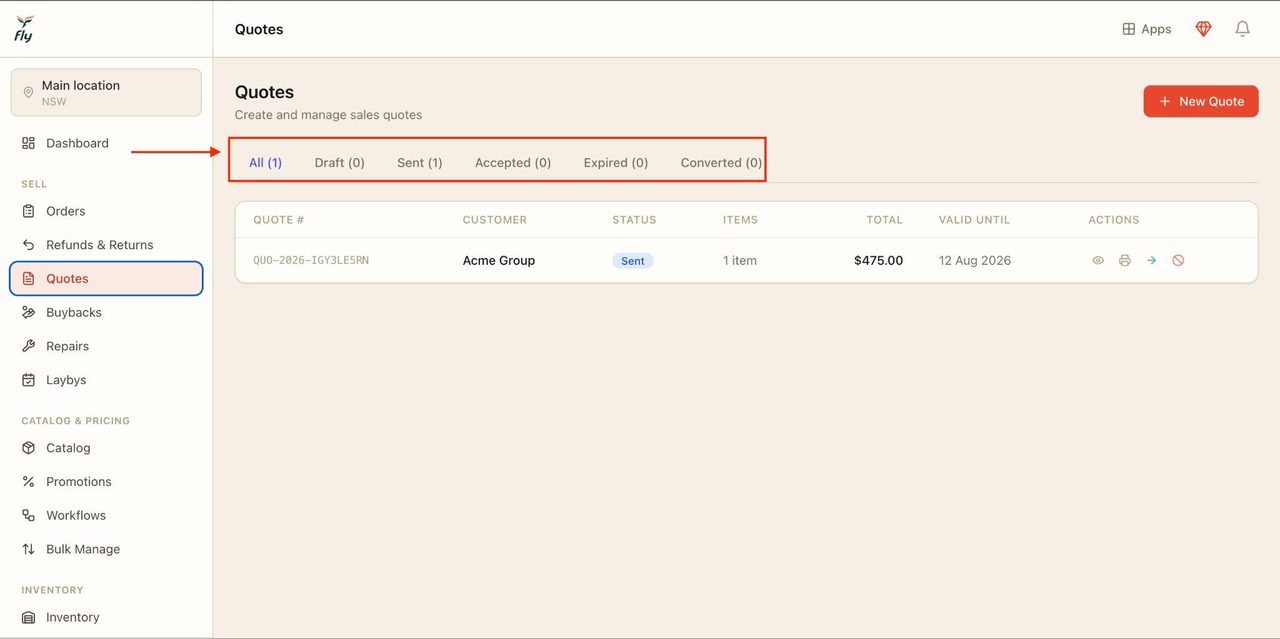This screenshot has width=1280, height=639.
Task: Switch to Accepted (0) tab
Action: click(513, 162)
